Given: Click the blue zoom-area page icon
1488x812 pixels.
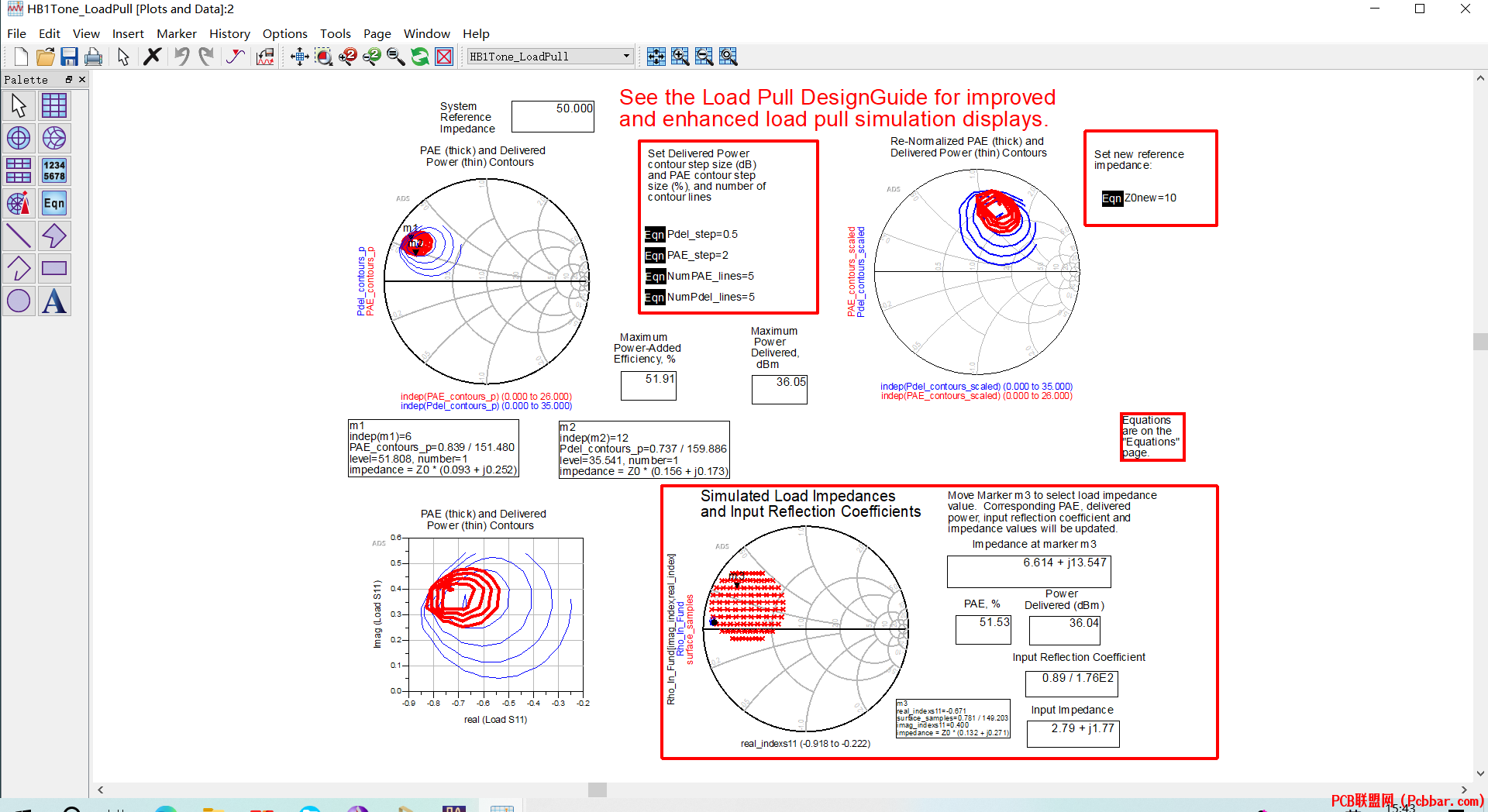Looking at the screenshot, I should [x=728, y=57].
